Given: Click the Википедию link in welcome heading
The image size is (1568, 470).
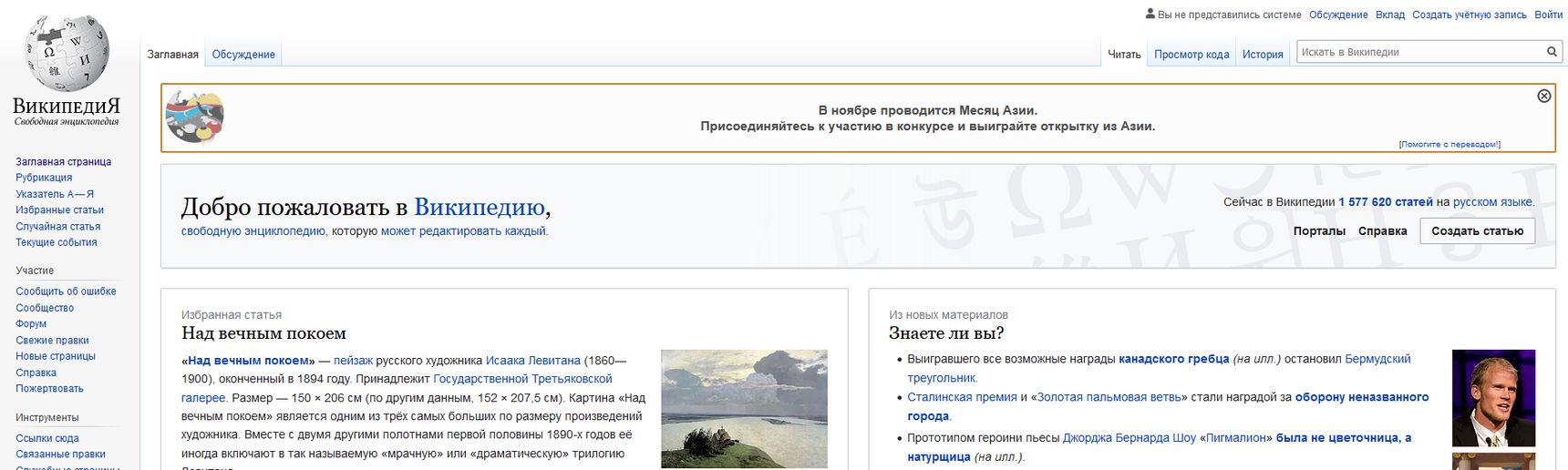Looking at the screenshot, I should pos(480,207).
